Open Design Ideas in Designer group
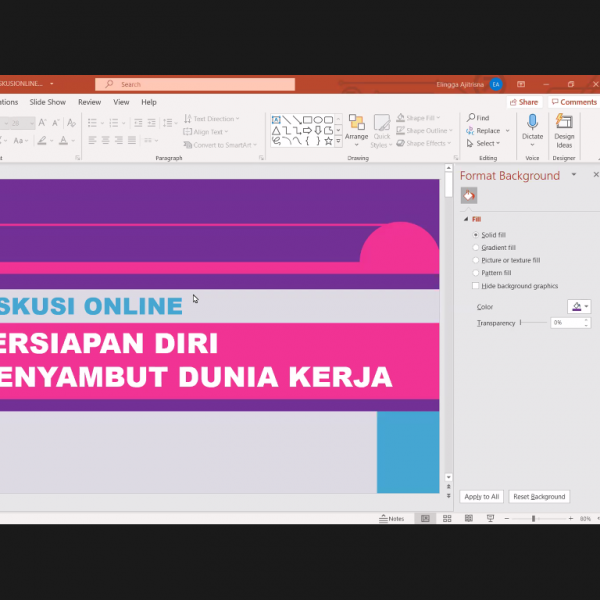This screenshot has height=600, width=600. pyautogui.click(x=564, y=131)
